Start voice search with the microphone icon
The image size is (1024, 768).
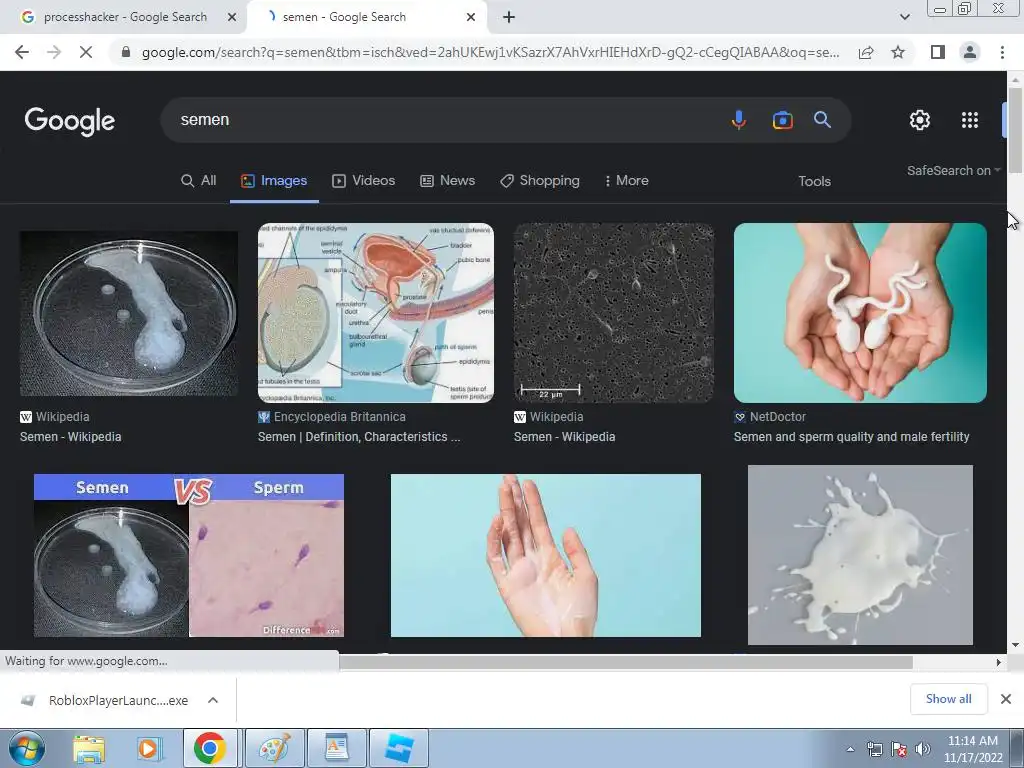739,120
